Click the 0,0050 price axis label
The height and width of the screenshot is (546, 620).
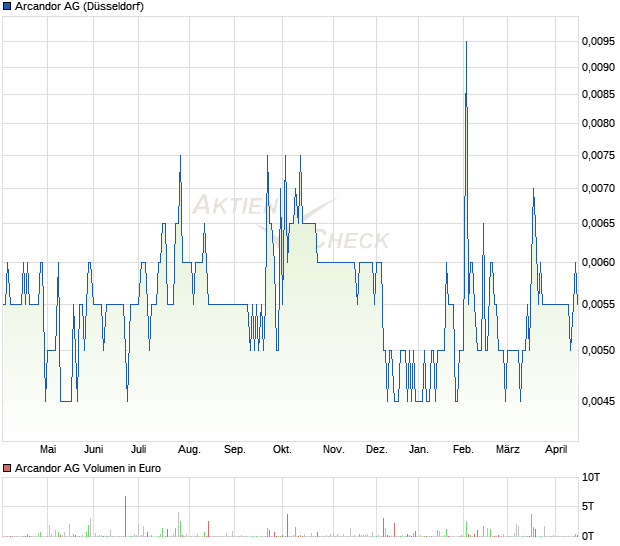click(598, 350)
